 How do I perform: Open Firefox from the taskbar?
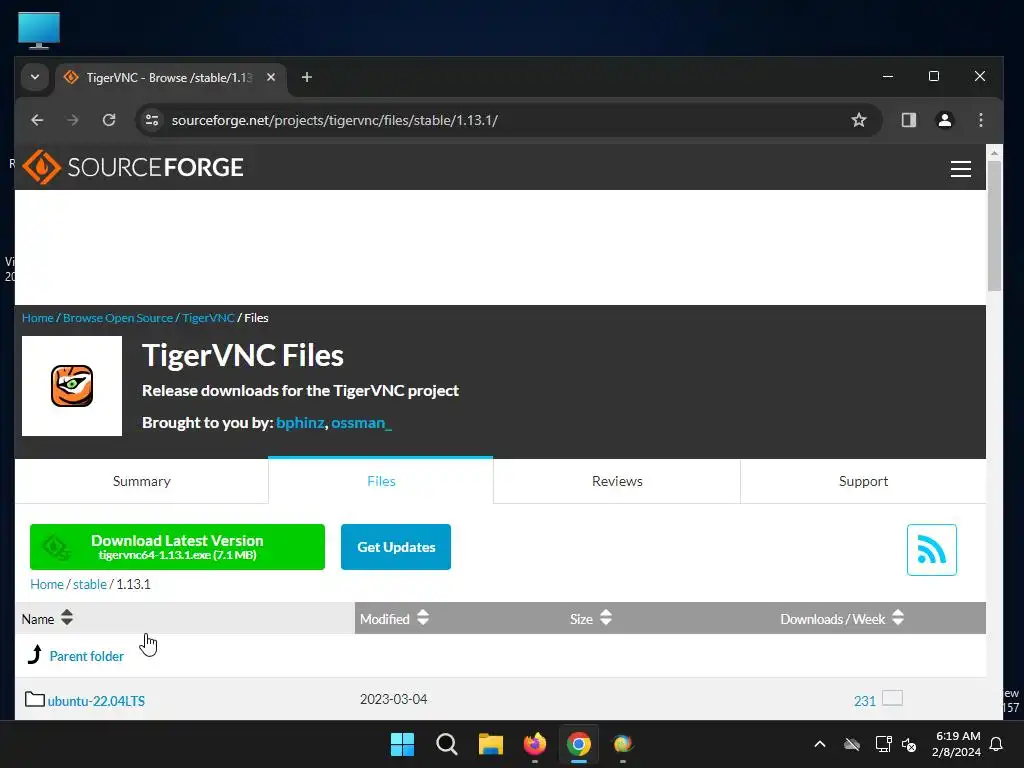535,744
